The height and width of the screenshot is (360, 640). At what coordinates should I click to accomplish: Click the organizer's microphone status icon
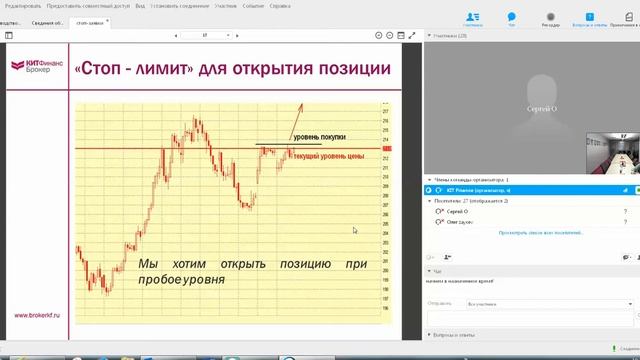438,190
